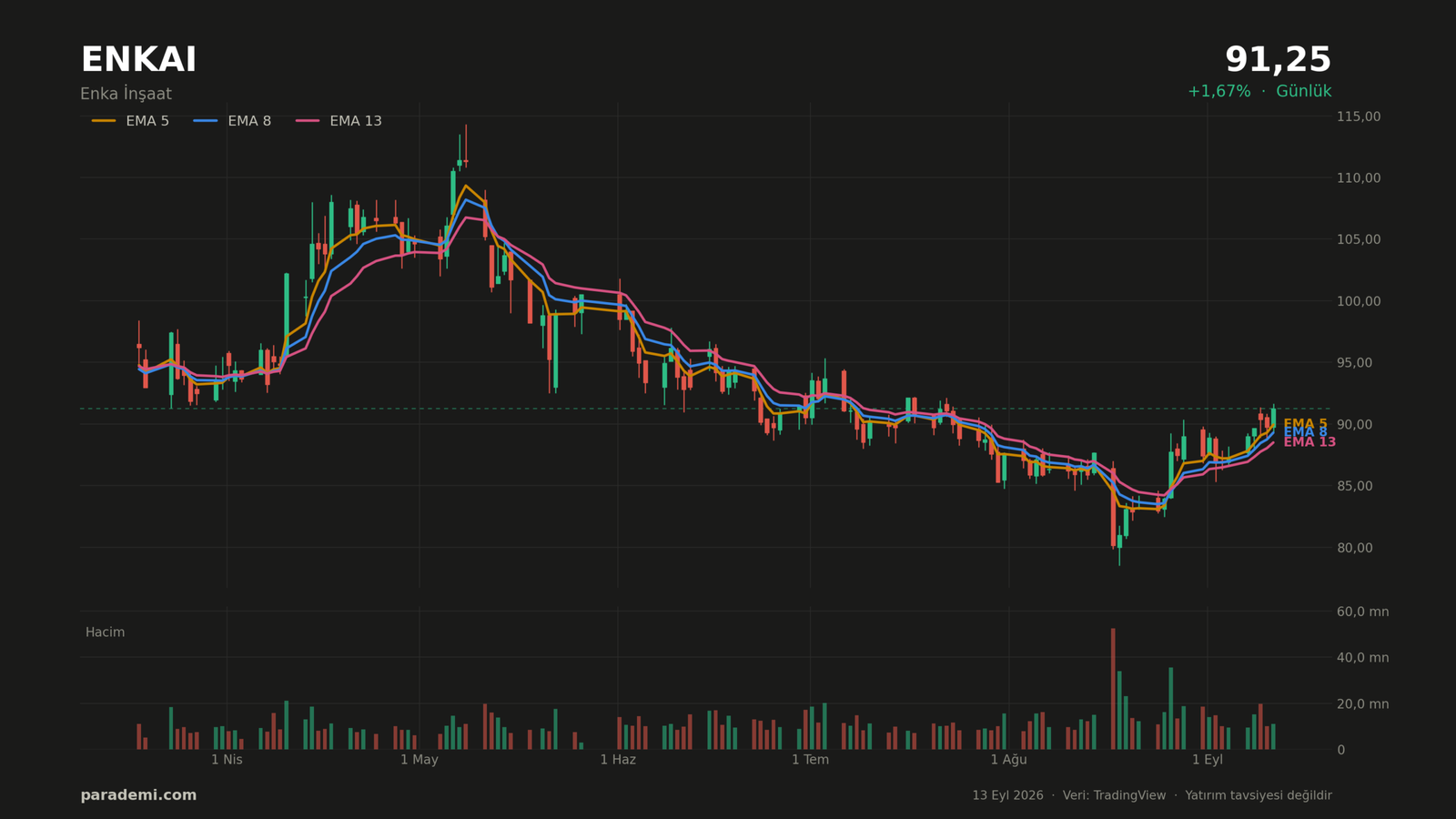Click the 1 Tem date label
This screenshot has height=819, width=1456.
point(810,760)
